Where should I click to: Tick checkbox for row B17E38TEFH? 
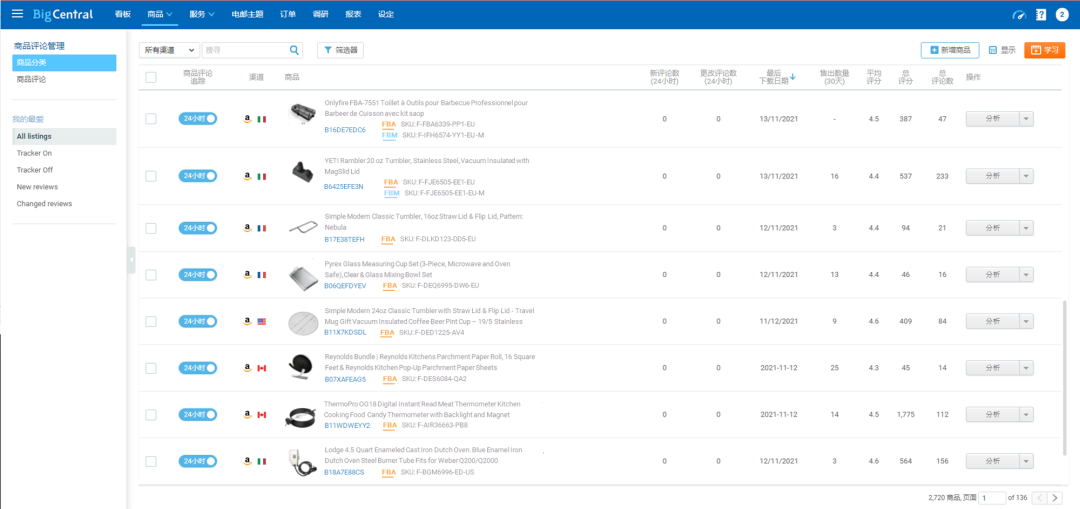click(151, 228)
